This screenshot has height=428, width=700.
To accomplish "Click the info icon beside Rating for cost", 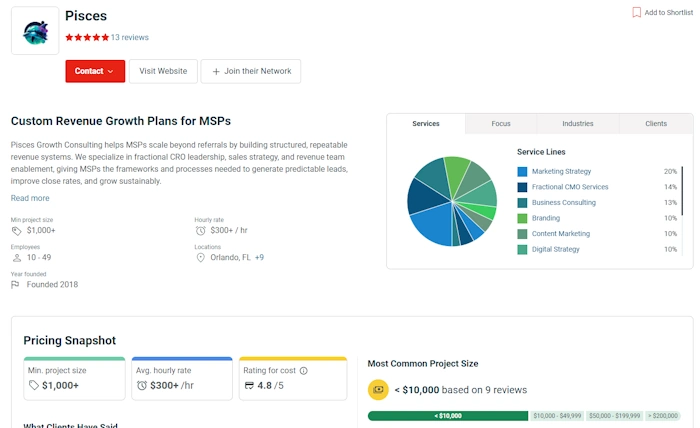I will 304,371.
